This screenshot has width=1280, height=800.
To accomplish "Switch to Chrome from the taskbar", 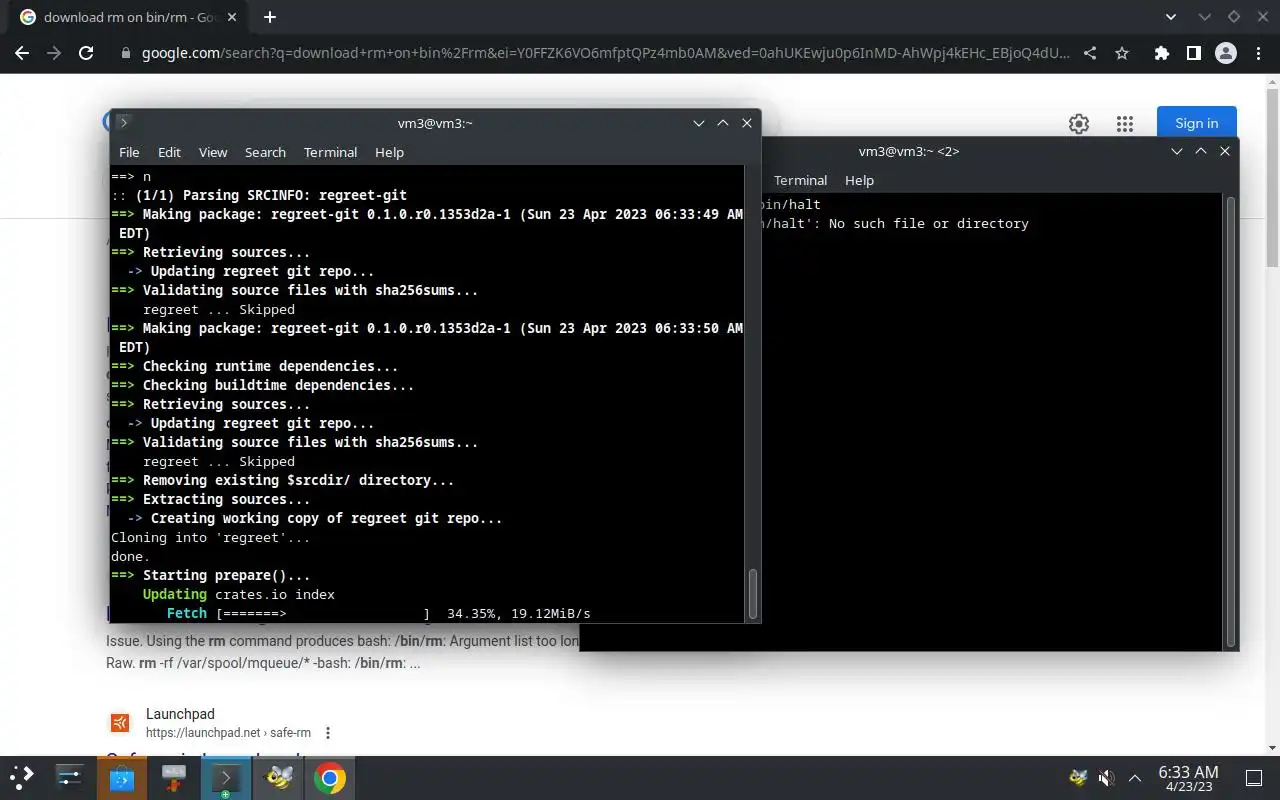I will 330,777.
